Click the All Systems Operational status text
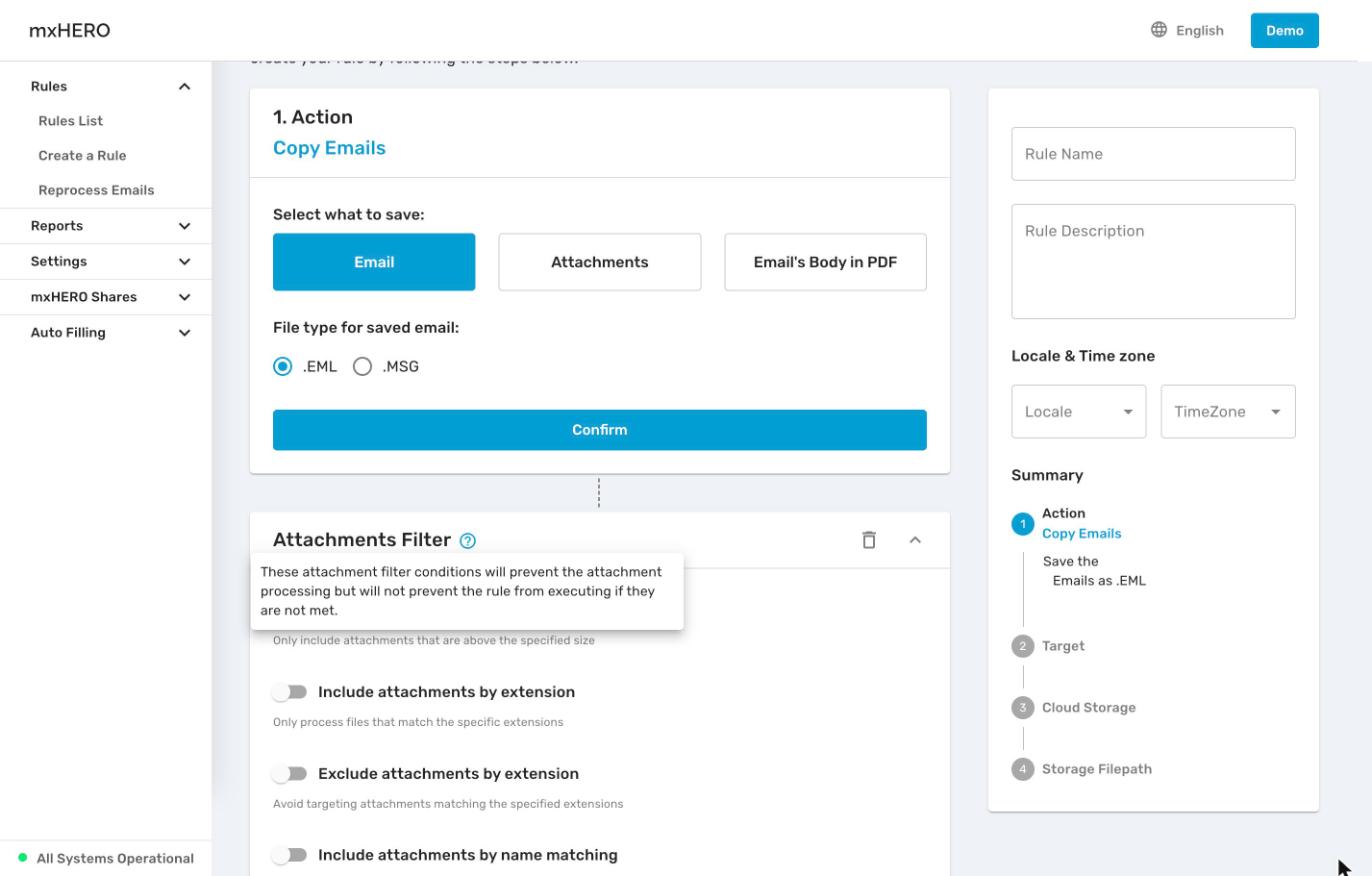The height and width of the screenshot is (876, 1372). [115, 859]
